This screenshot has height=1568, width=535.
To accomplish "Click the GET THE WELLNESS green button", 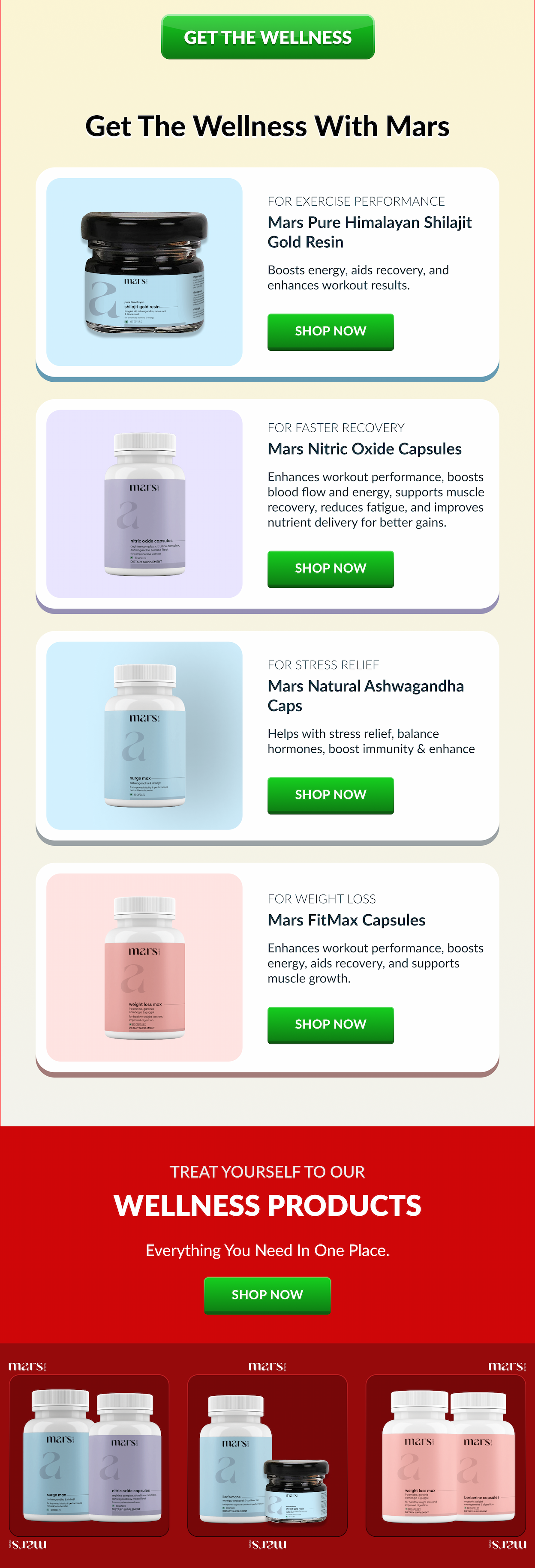I will point(267,37).
